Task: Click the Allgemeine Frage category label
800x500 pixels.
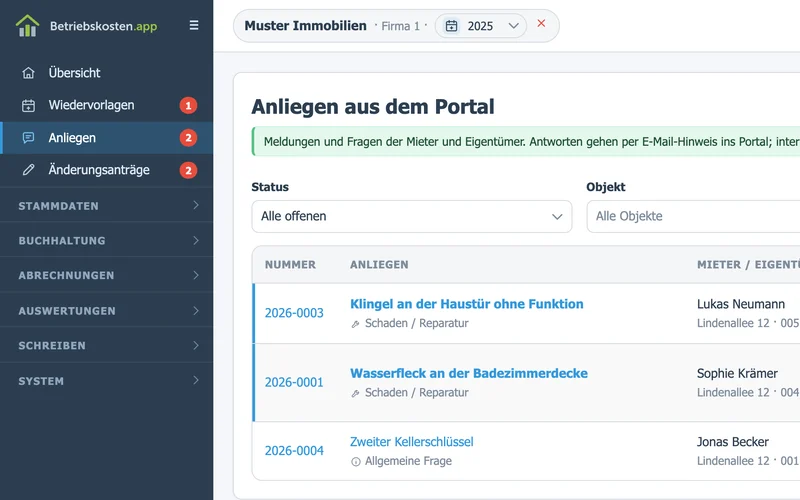Action: (x=408, y=461)
